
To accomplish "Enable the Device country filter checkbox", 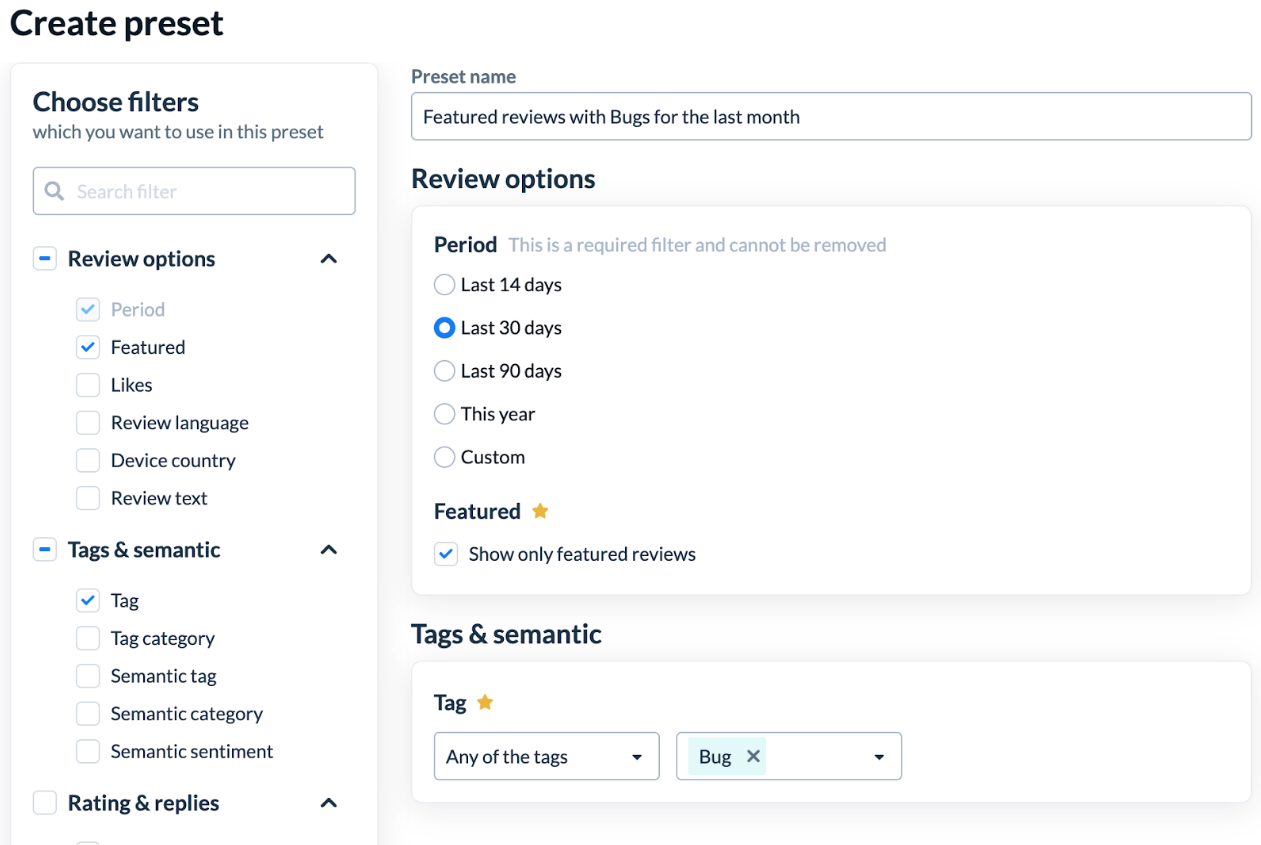I will click(x=88, y=460).
